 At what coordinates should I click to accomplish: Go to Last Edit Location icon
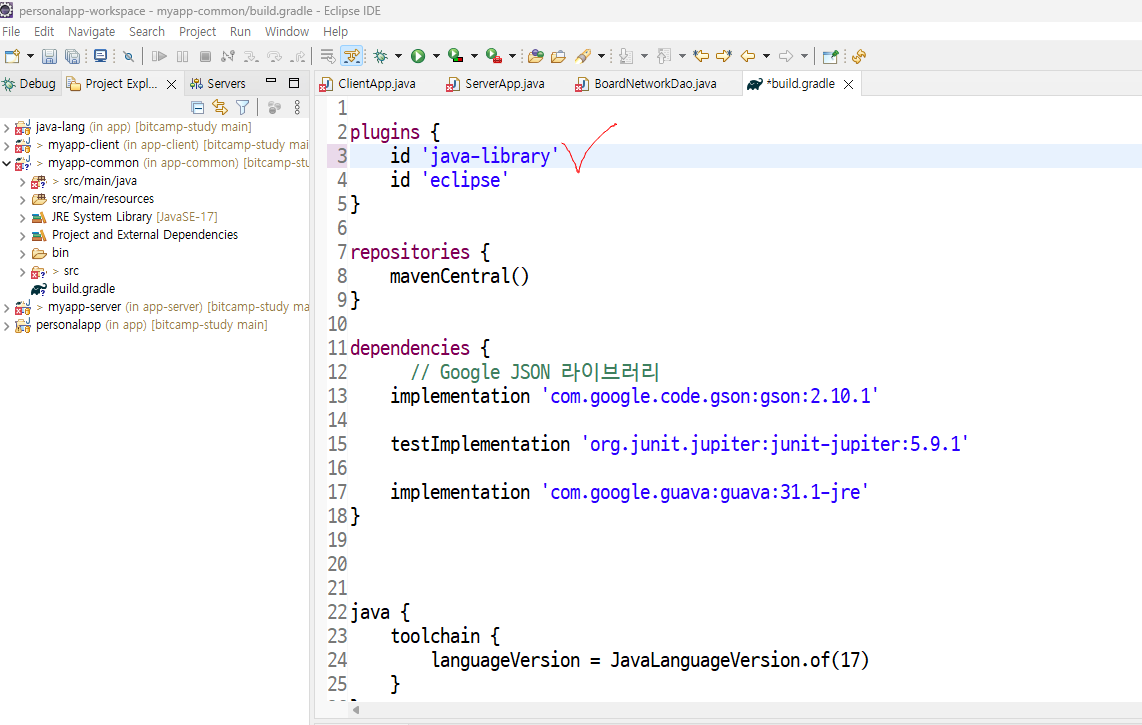click(701, 56)
